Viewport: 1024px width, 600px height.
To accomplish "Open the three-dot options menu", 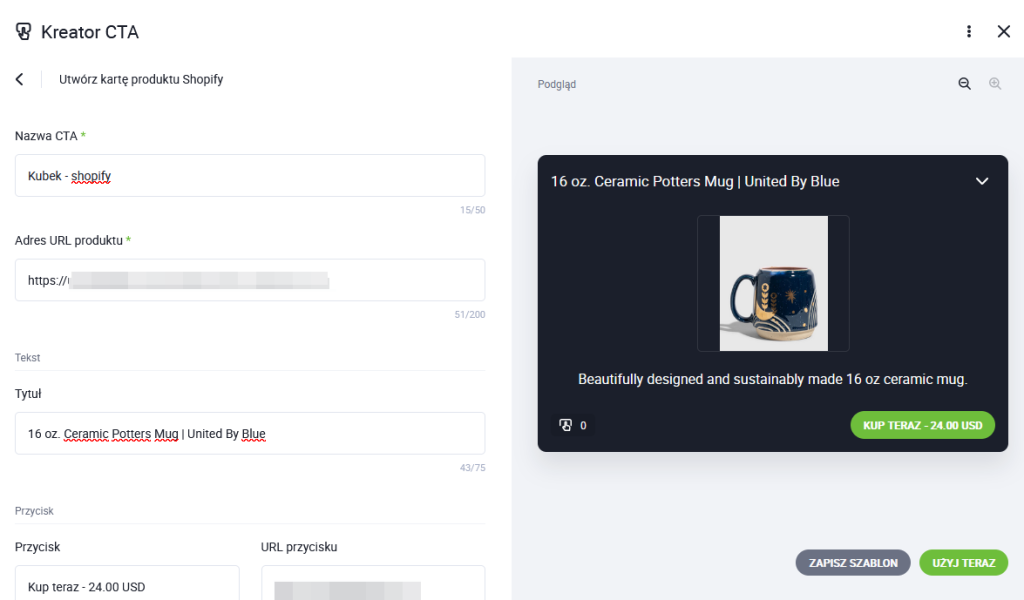I will [x=969, y=32].
